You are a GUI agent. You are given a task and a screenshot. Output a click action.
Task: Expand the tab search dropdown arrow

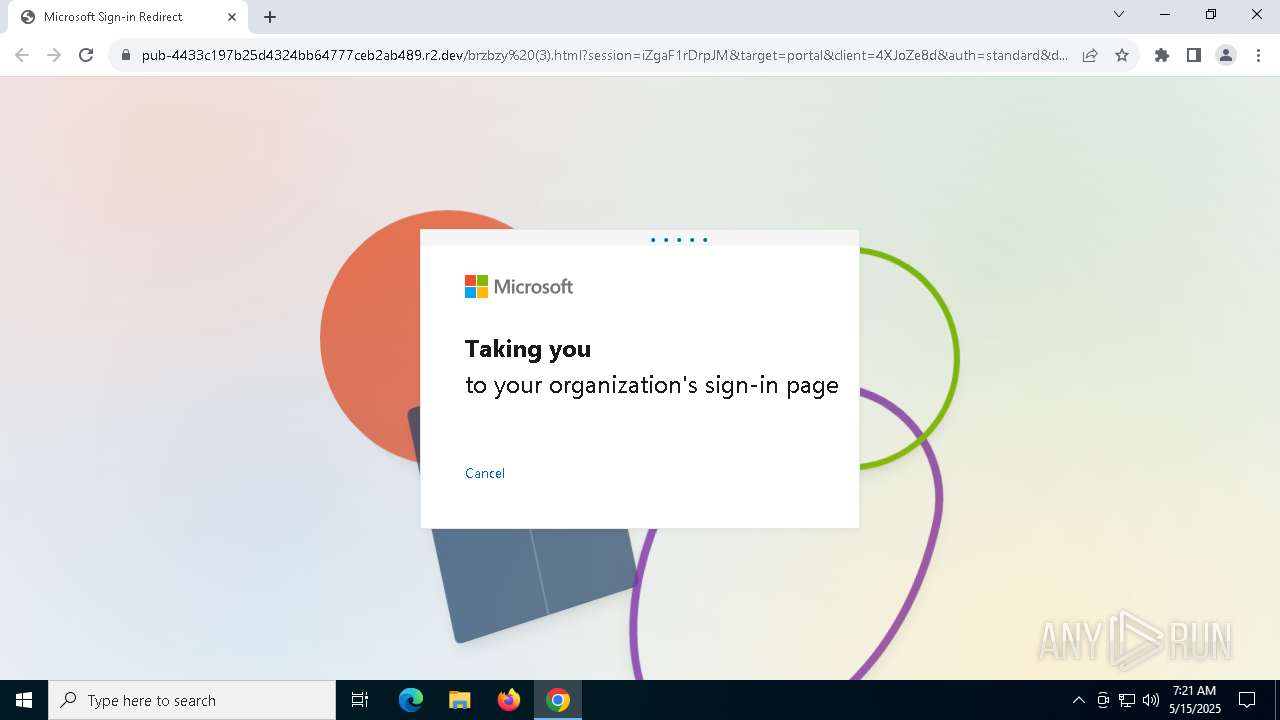tap(1119, 15)
